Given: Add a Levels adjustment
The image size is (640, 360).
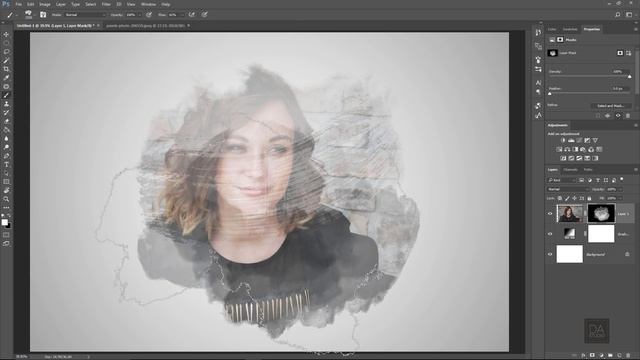Looking at the screenshot, I should pyautogui.click(x=571, y=140).
